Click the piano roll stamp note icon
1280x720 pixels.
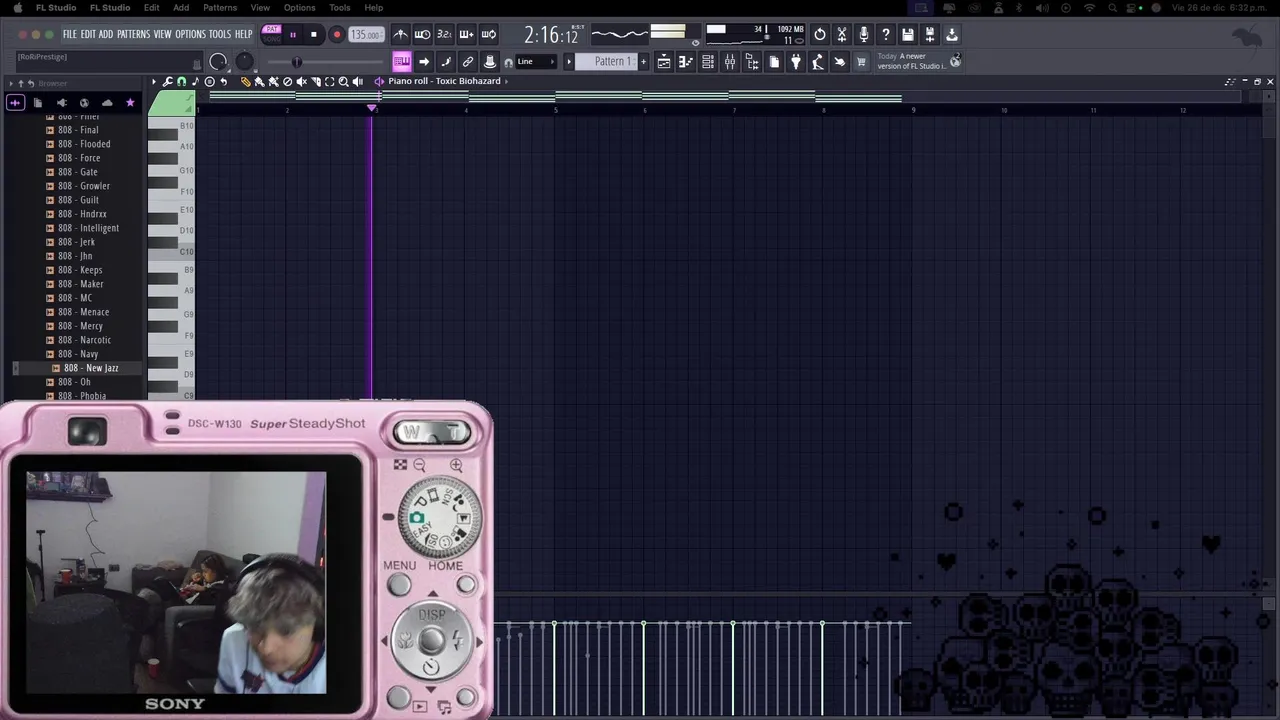coord(196,82)
